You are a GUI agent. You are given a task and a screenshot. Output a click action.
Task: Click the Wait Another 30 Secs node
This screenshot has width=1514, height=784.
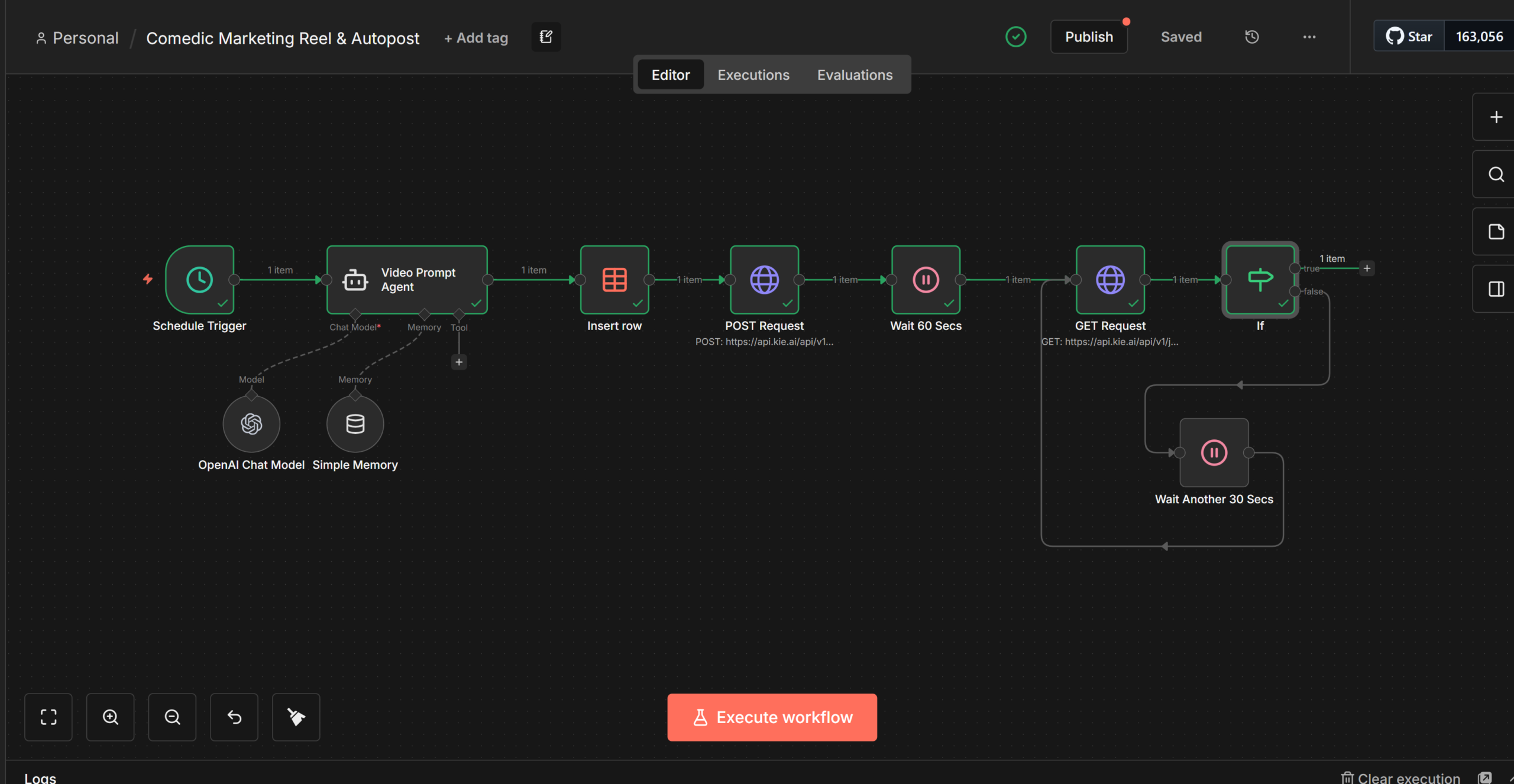pos(1214,453)
